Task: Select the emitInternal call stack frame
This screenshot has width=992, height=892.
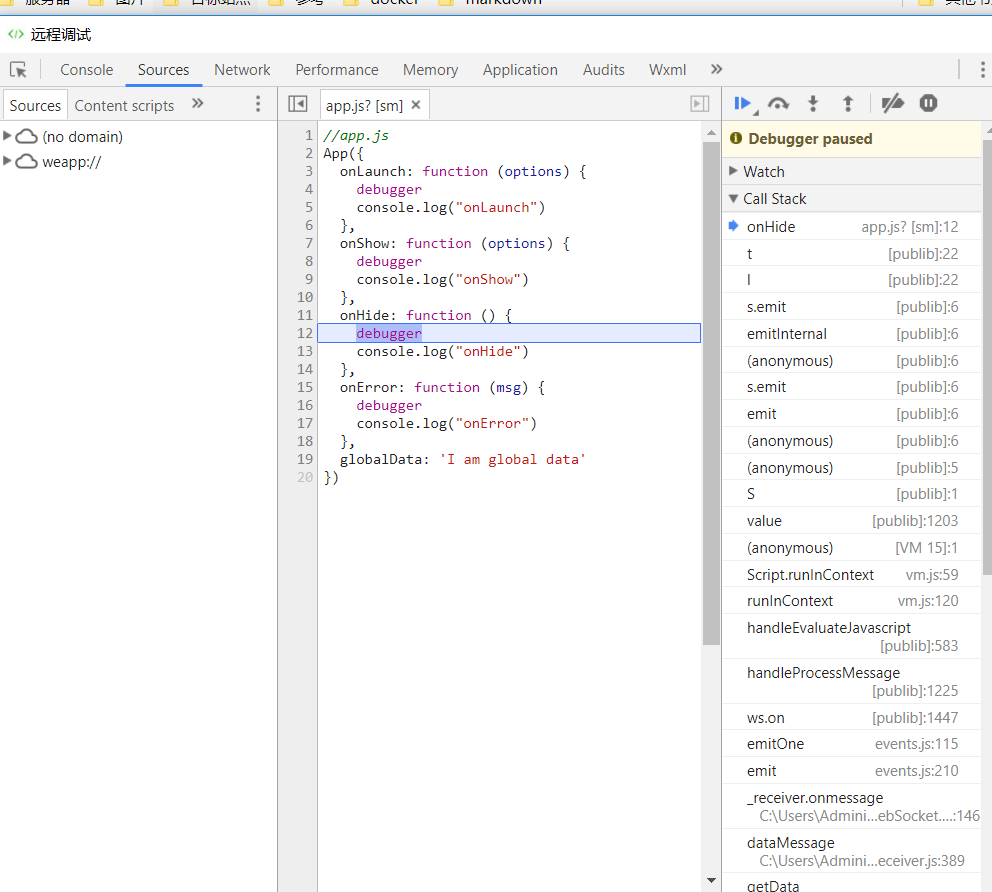Action: tap(787, 334)
